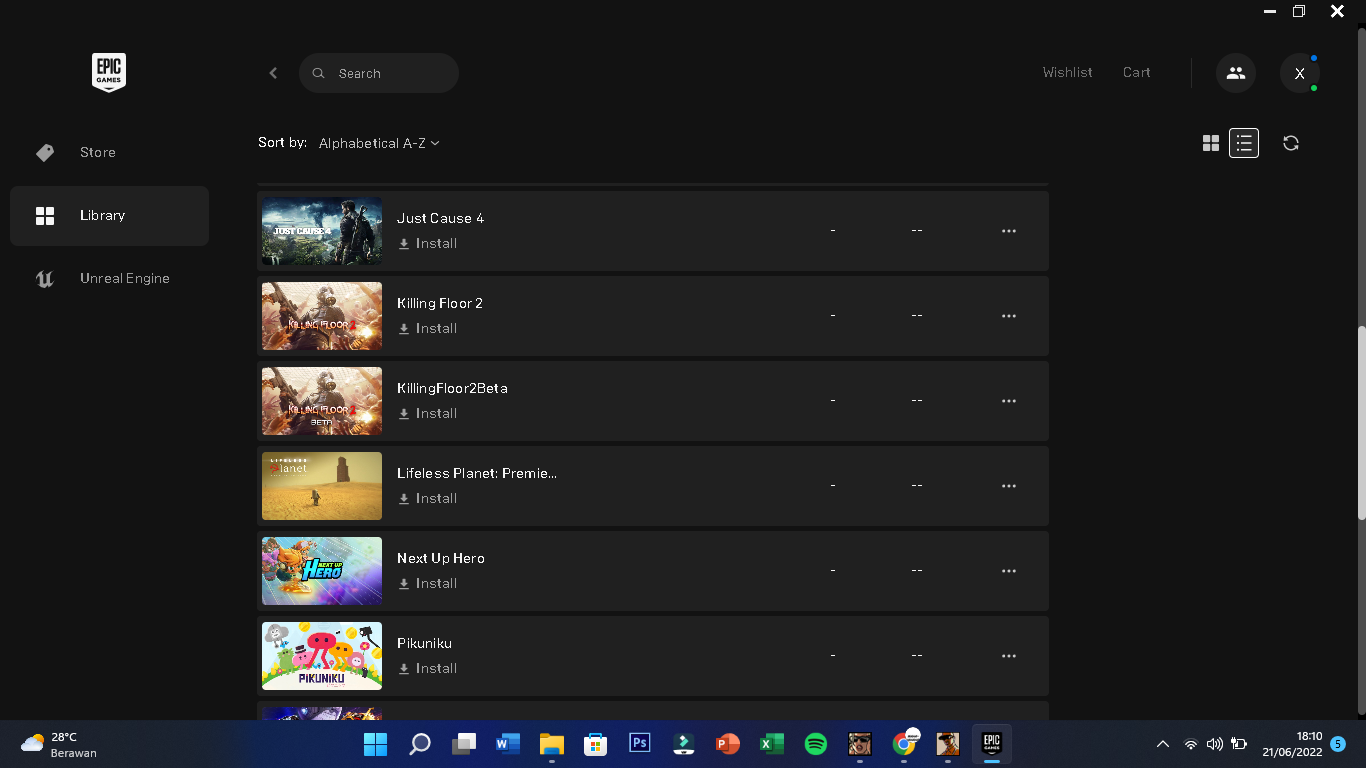Open the Library section

point(109,215)
